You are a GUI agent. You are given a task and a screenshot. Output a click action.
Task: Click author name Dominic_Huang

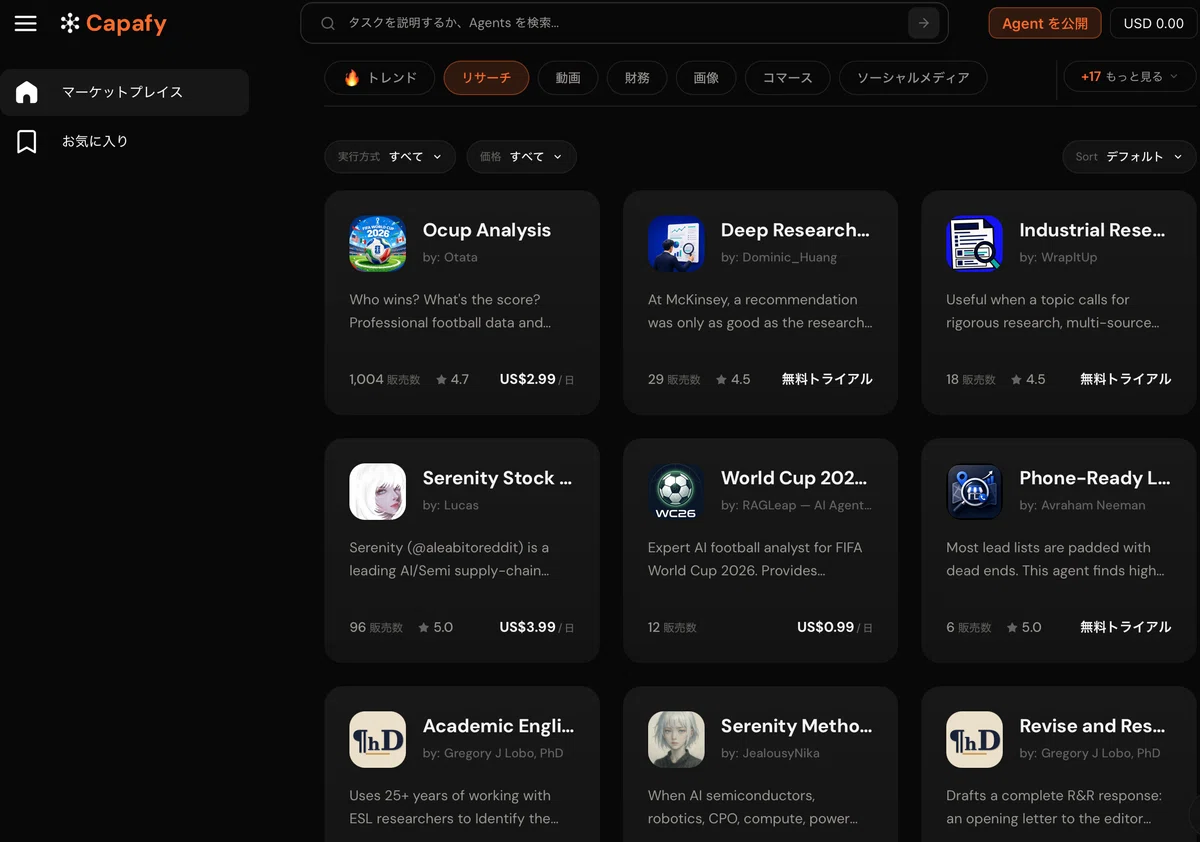(789, 257)
